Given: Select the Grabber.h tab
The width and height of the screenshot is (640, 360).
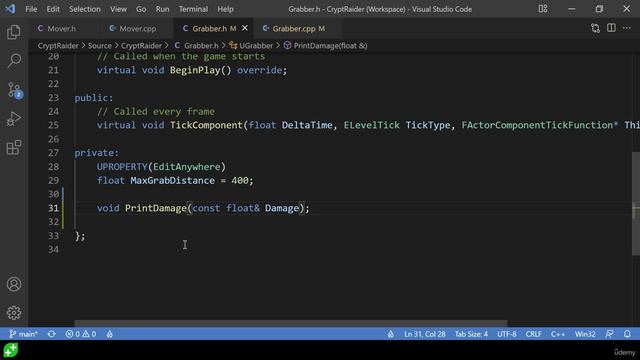Looking at the screenshot, I should (209, 29).
